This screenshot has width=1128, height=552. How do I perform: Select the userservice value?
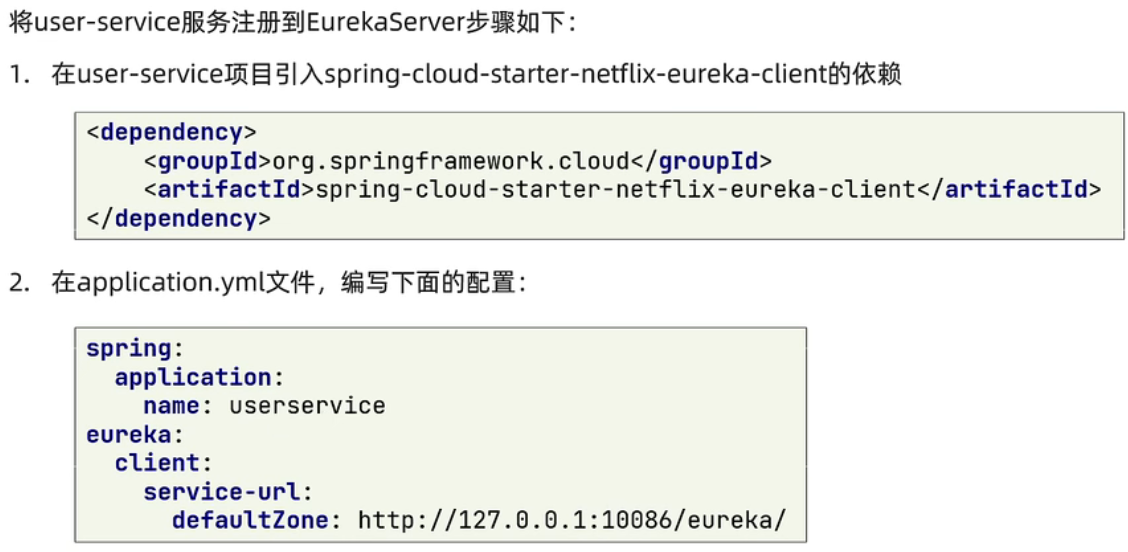307,405
